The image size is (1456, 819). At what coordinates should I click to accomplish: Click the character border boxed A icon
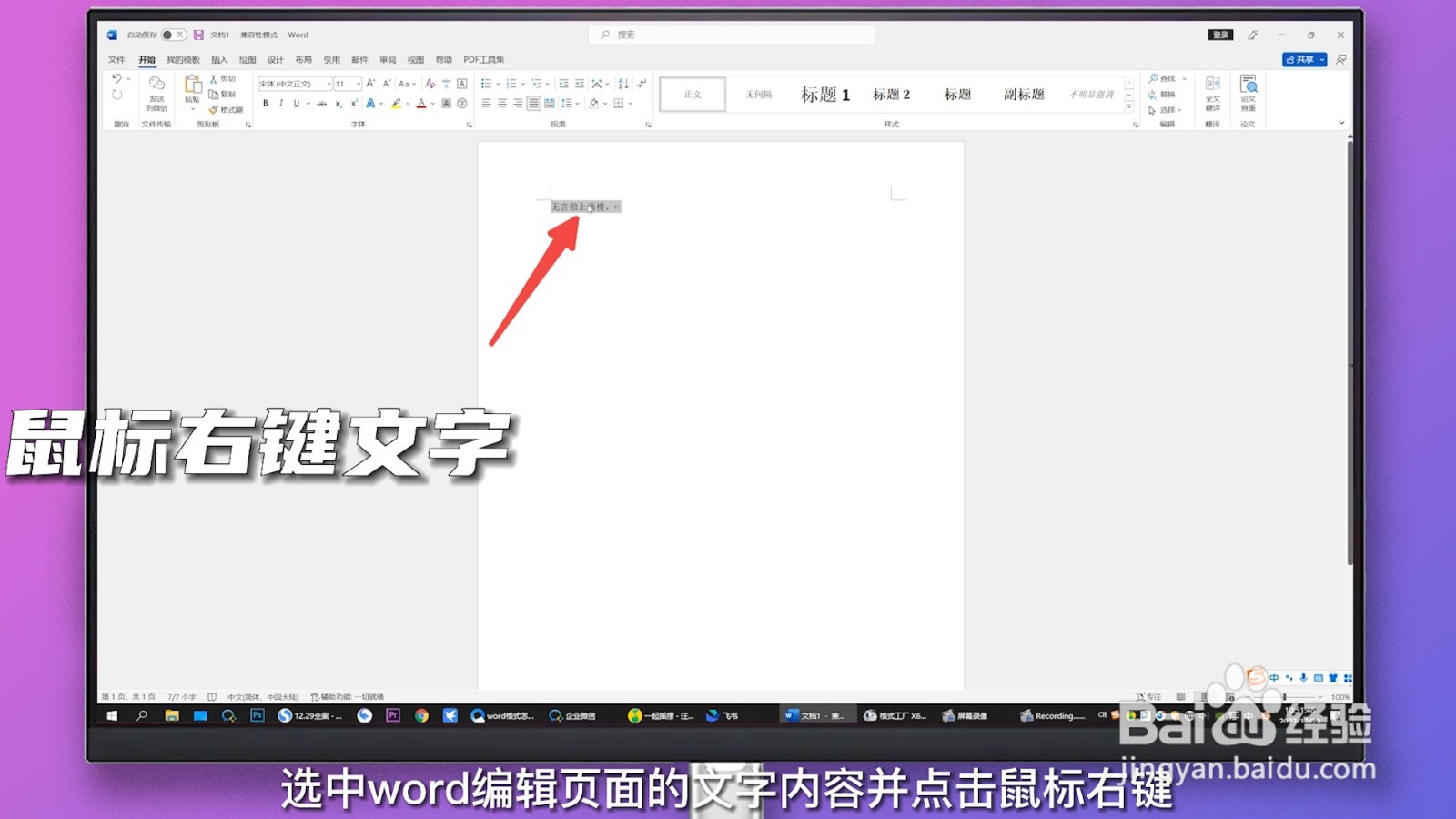tap(462, 83)
